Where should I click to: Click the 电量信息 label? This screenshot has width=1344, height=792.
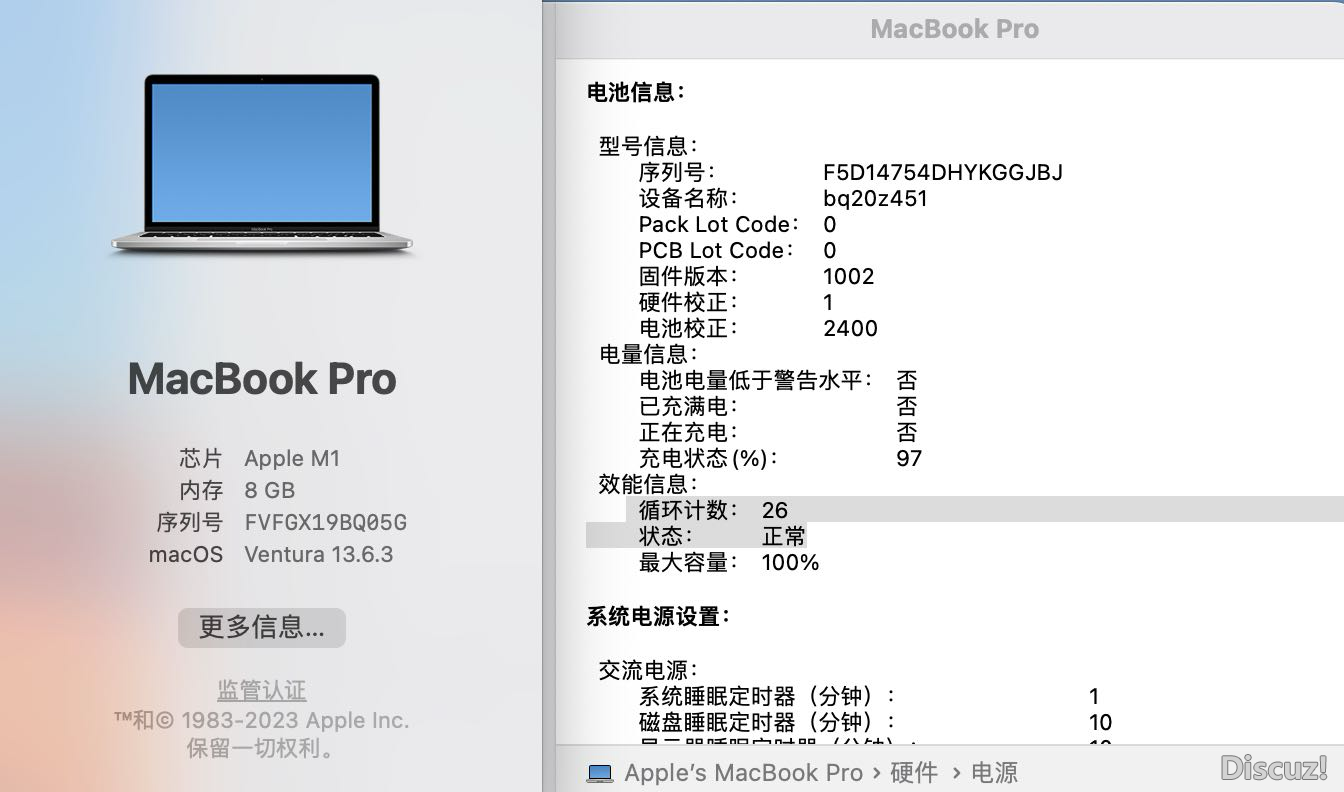649,354
